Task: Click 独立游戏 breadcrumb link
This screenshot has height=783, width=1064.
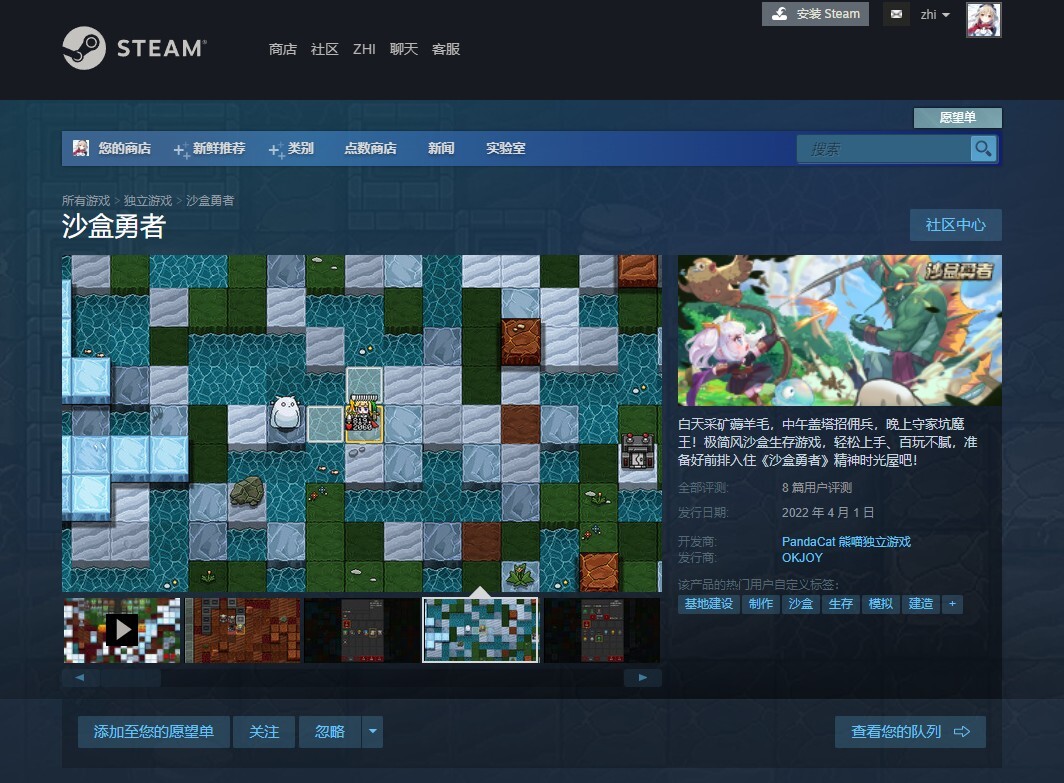Action: [x=148, y=201]
